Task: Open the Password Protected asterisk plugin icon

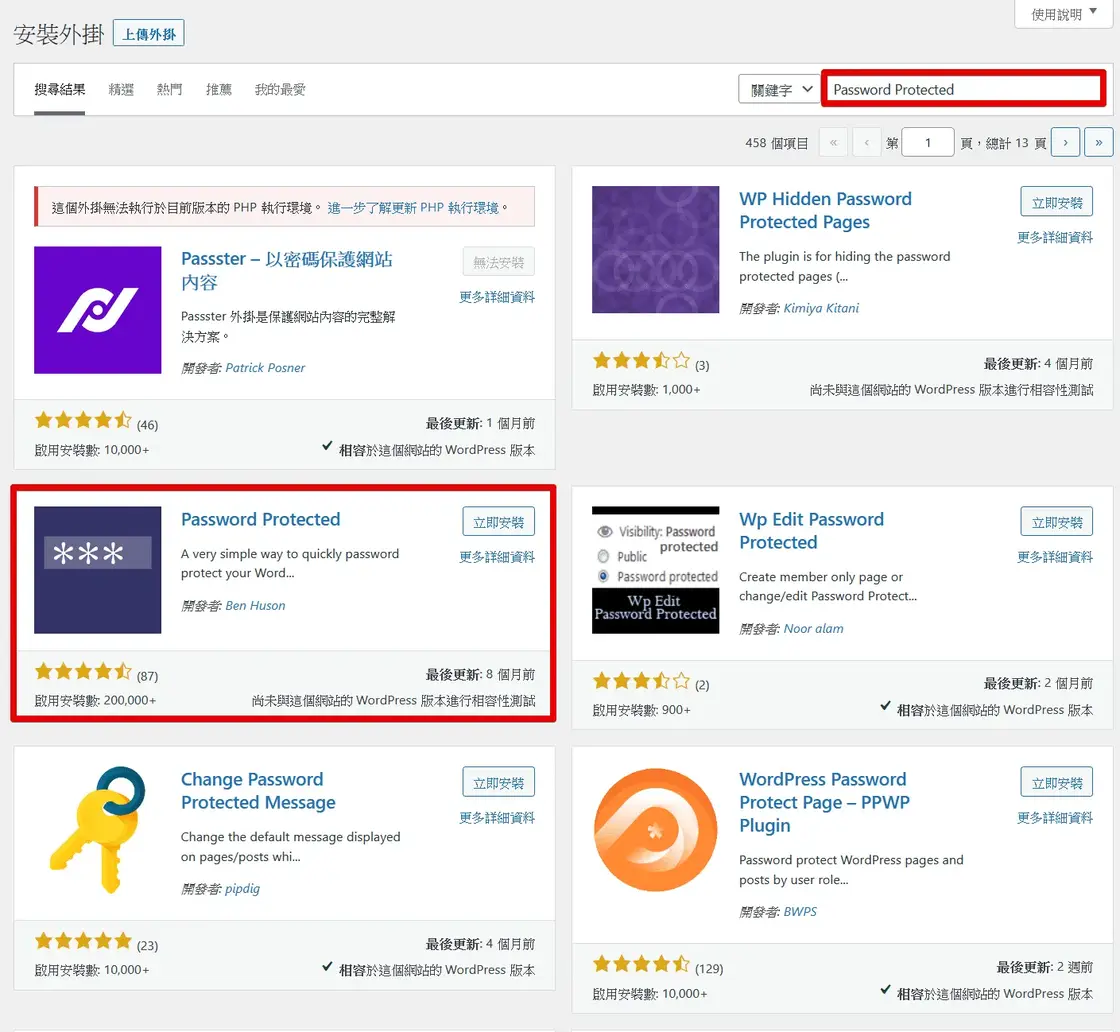Action: 97,570
